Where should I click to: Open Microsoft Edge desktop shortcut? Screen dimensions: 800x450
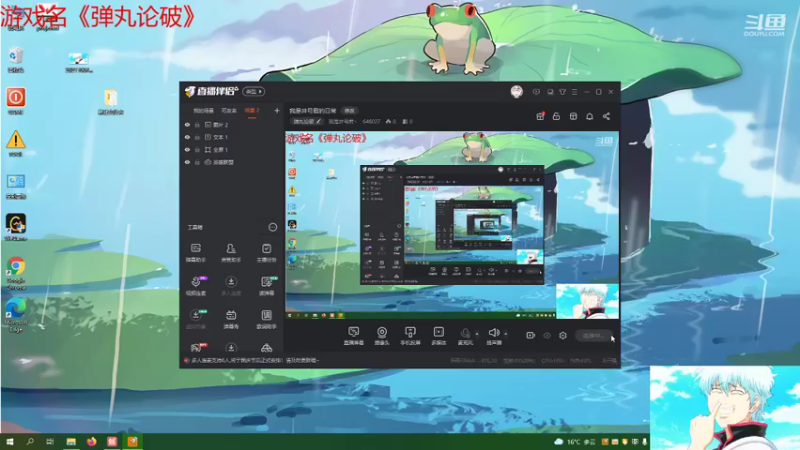(x=16, y=315)
